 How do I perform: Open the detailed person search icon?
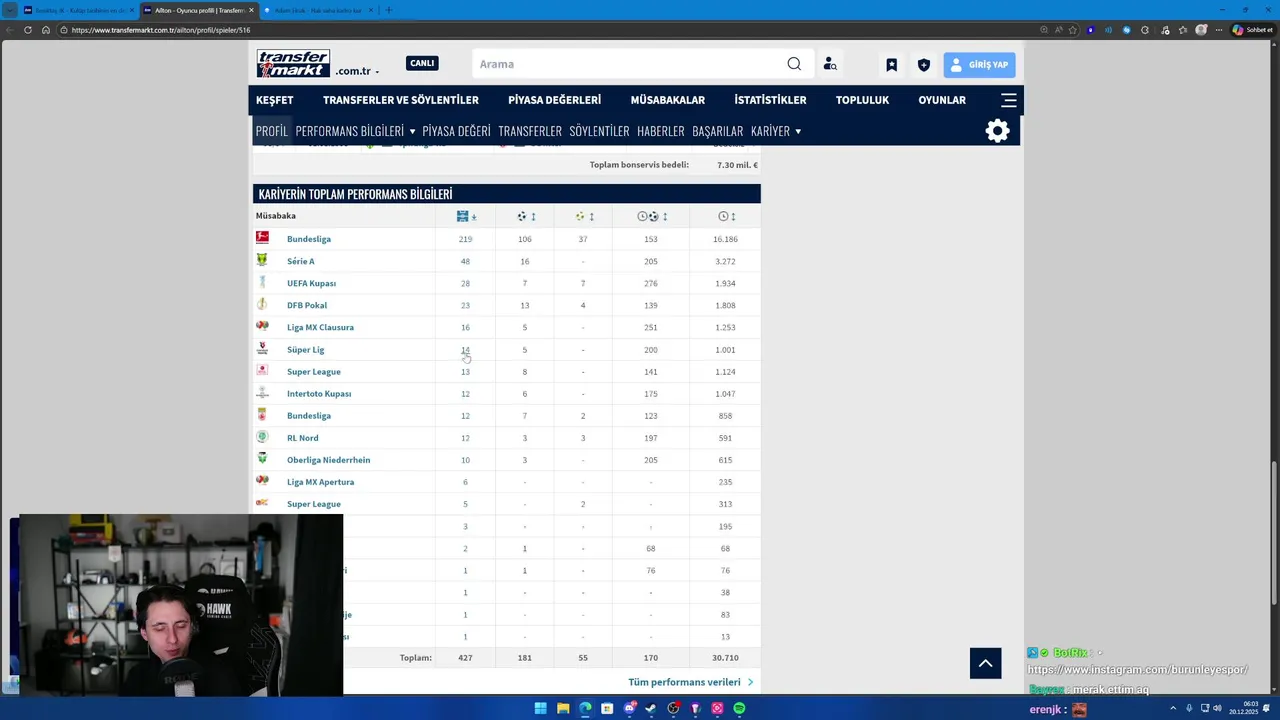tap(830, 64)
